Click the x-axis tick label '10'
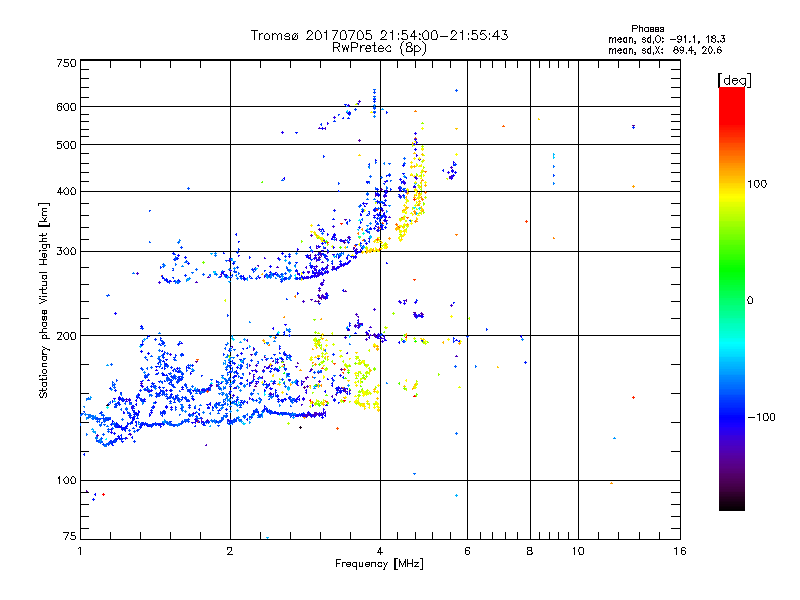Screen dimensions: 800x600 click(x=578, y=551)
